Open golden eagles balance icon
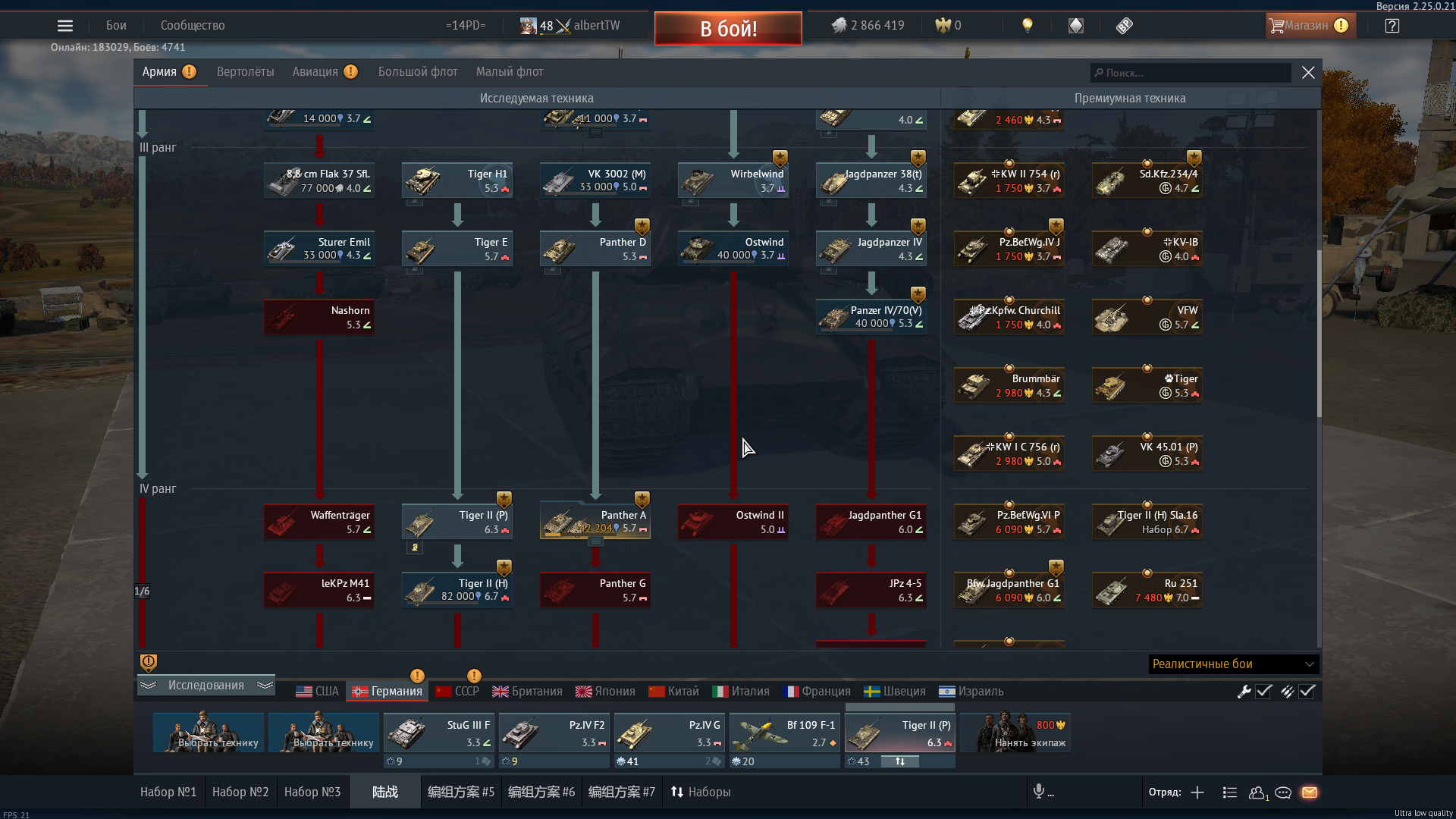This screenshot has height=819, width=1456. tap(943, 26)
